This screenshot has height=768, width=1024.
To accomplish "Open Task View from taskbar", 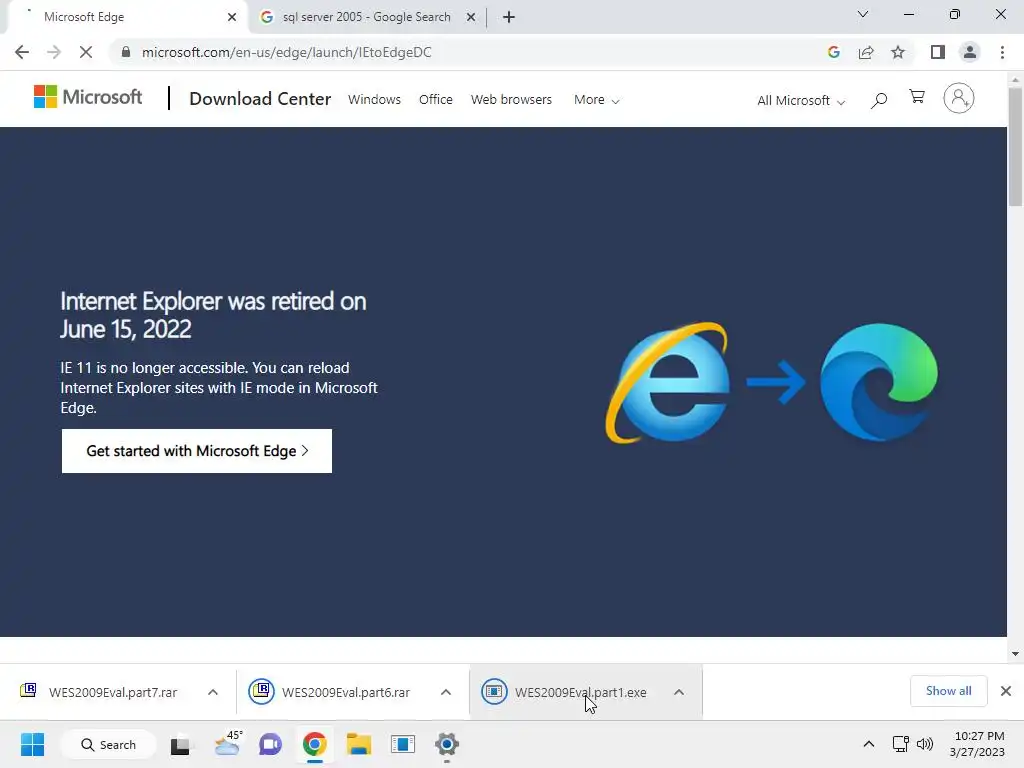I will (181, 745).
